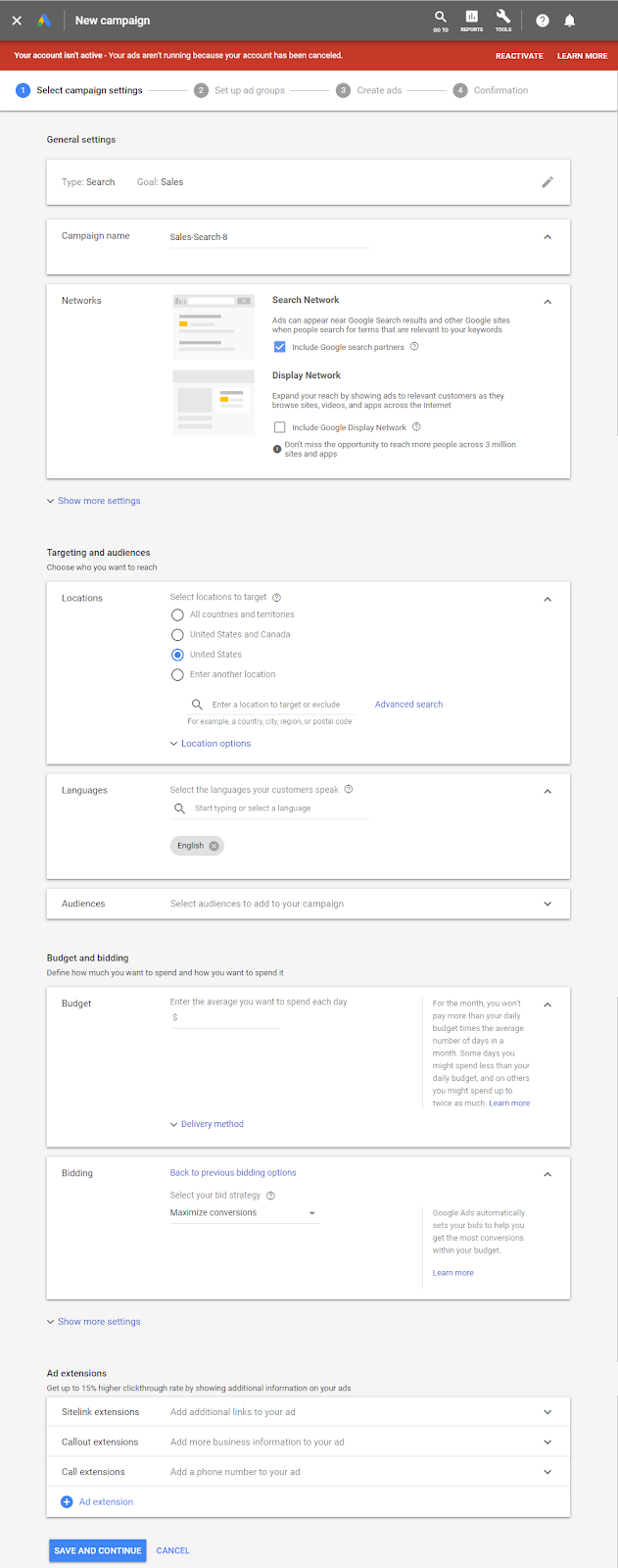Click the Google Ads logo
The height and width of the screenshot is (1568, 618).
(45, 21)
